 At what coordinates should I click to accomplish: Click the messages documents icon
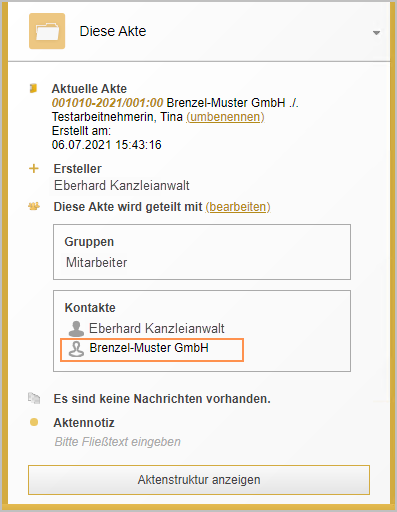[34, 398]
